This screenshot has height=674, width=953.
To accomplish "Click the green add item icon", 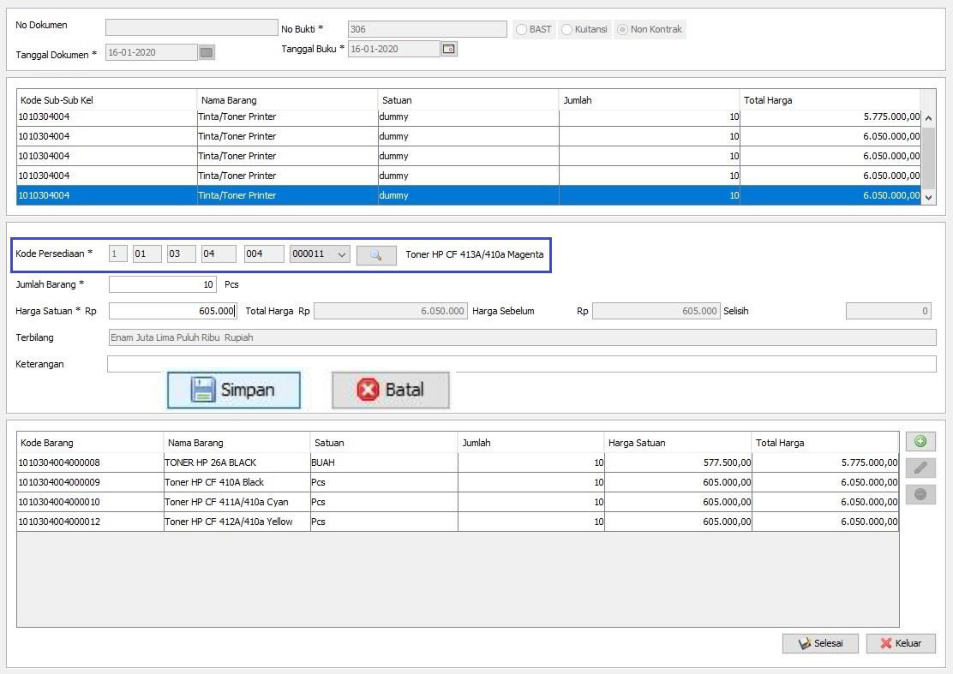I will click(919, 441).
